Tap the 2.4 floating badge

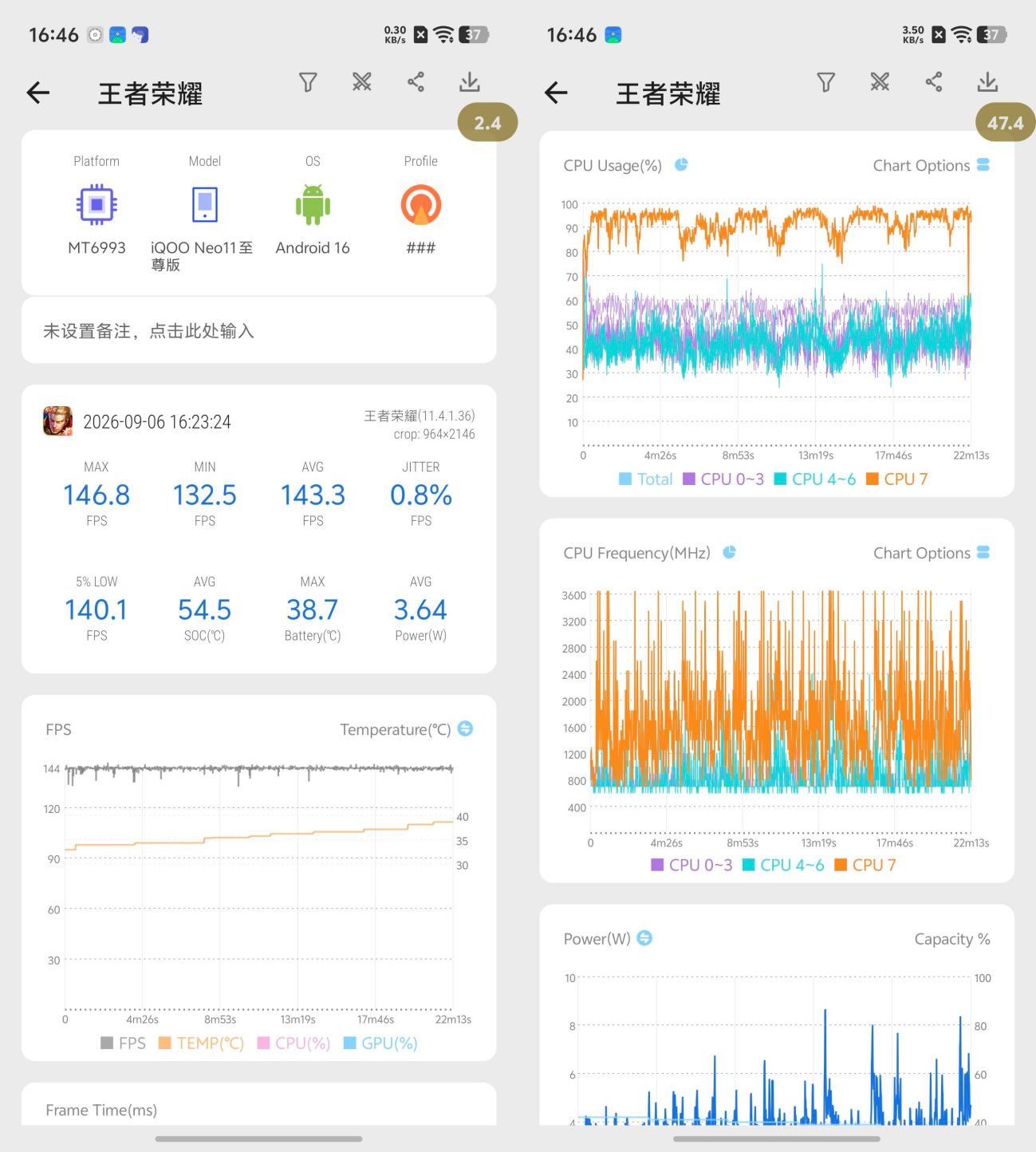coord(487,123)
